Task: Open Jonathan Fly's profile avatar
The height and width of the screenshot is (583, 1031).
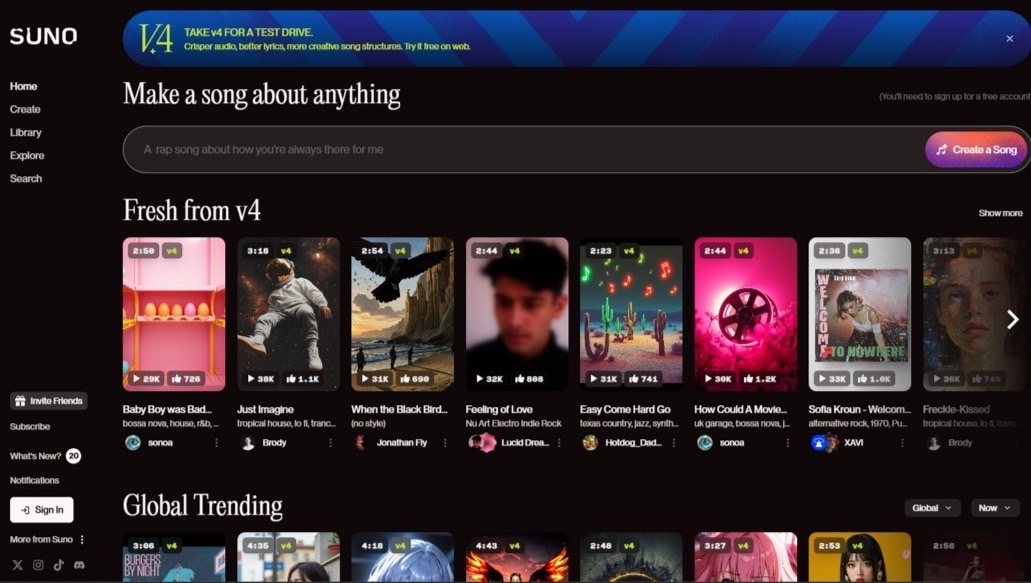Action: point(360,443)
